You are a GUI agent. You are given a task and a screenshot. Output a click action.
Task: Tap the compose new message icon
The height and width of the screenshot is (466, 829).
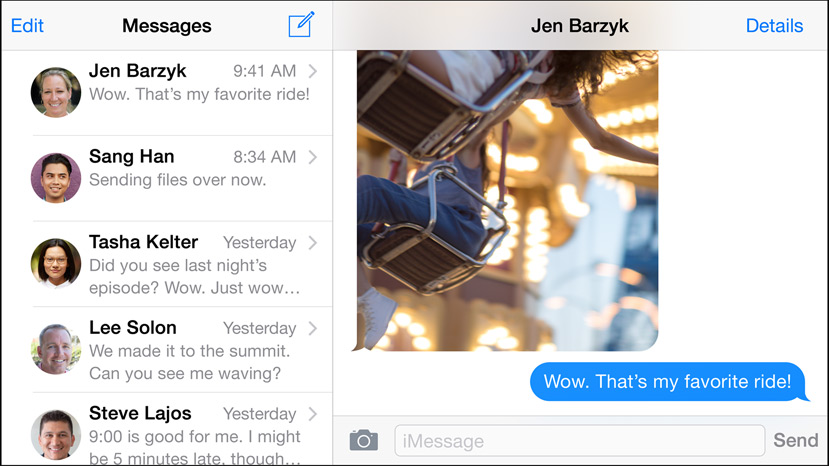click(x=301, y=26)
